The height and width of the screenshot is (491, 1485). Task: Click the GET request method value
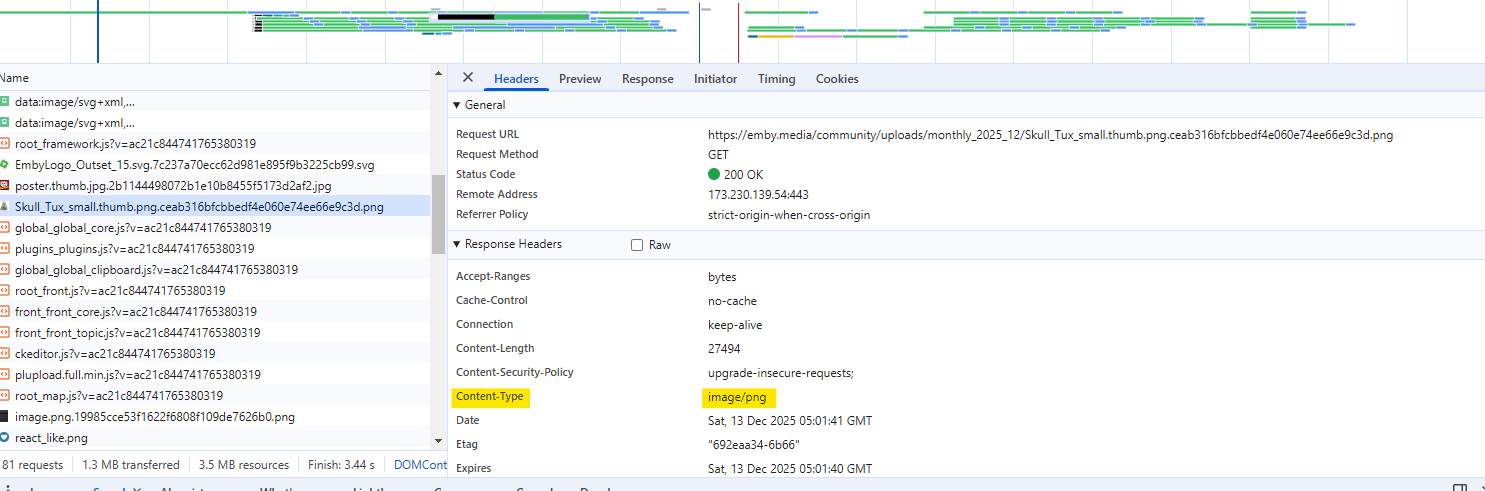click(x=718, y=154)
